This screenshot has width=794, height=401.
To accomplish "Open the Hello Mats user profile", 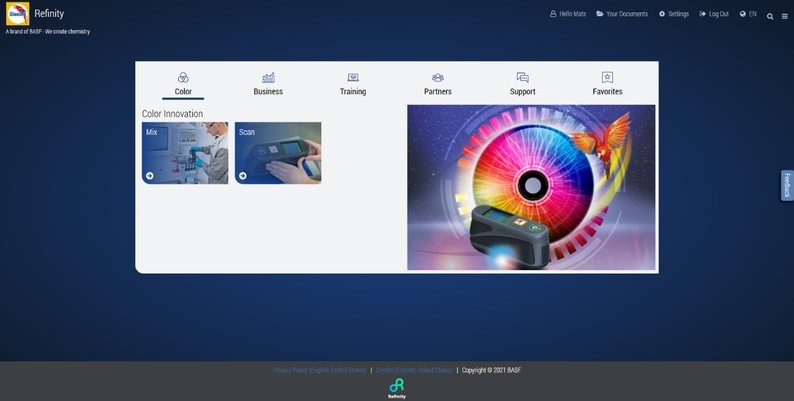I will point(568,14).
